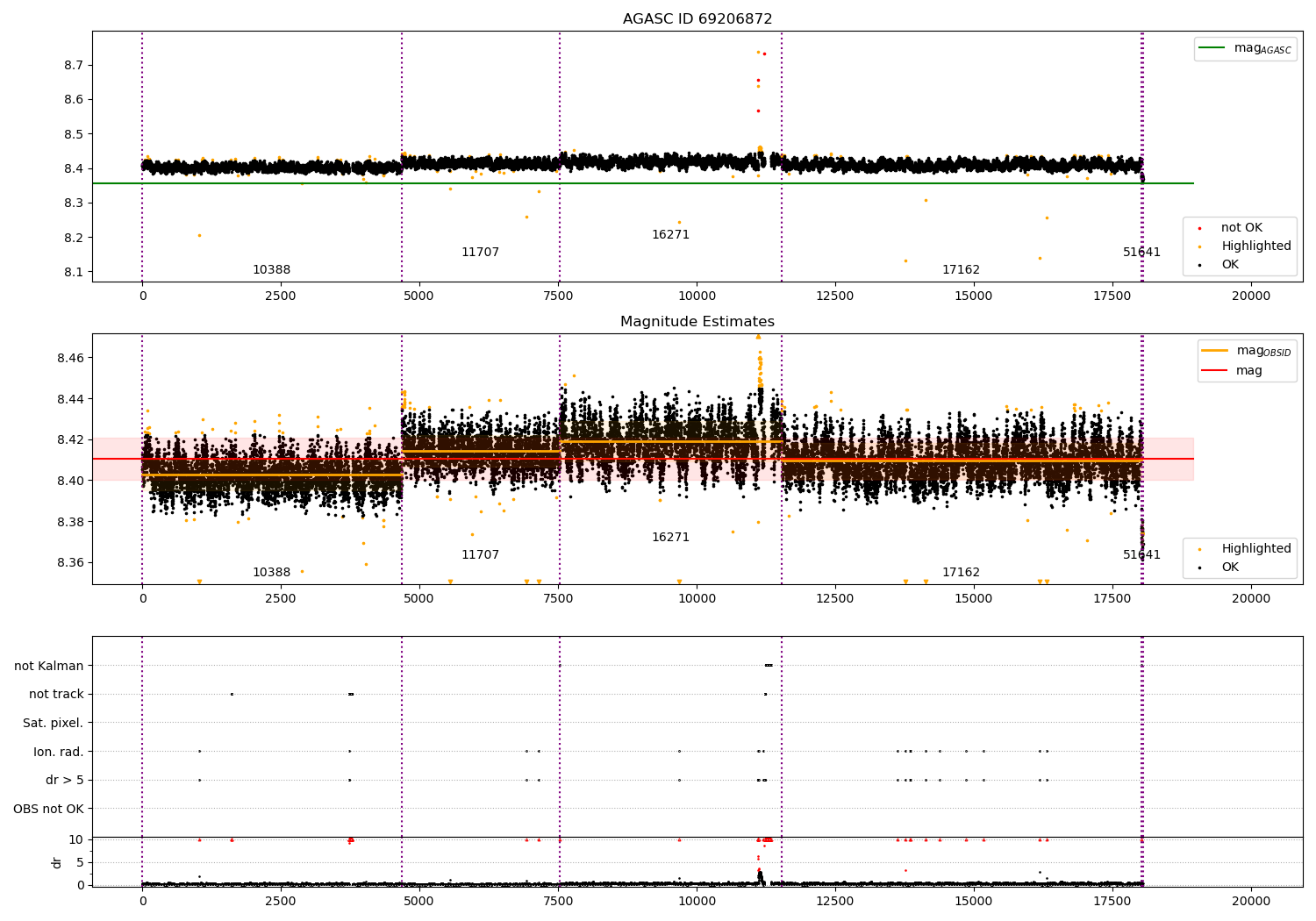Click the 7500 x-axis tick in middle plot
Image resolution: width=1316 pixels, height=921 pixels.
[x=558, y=599]
